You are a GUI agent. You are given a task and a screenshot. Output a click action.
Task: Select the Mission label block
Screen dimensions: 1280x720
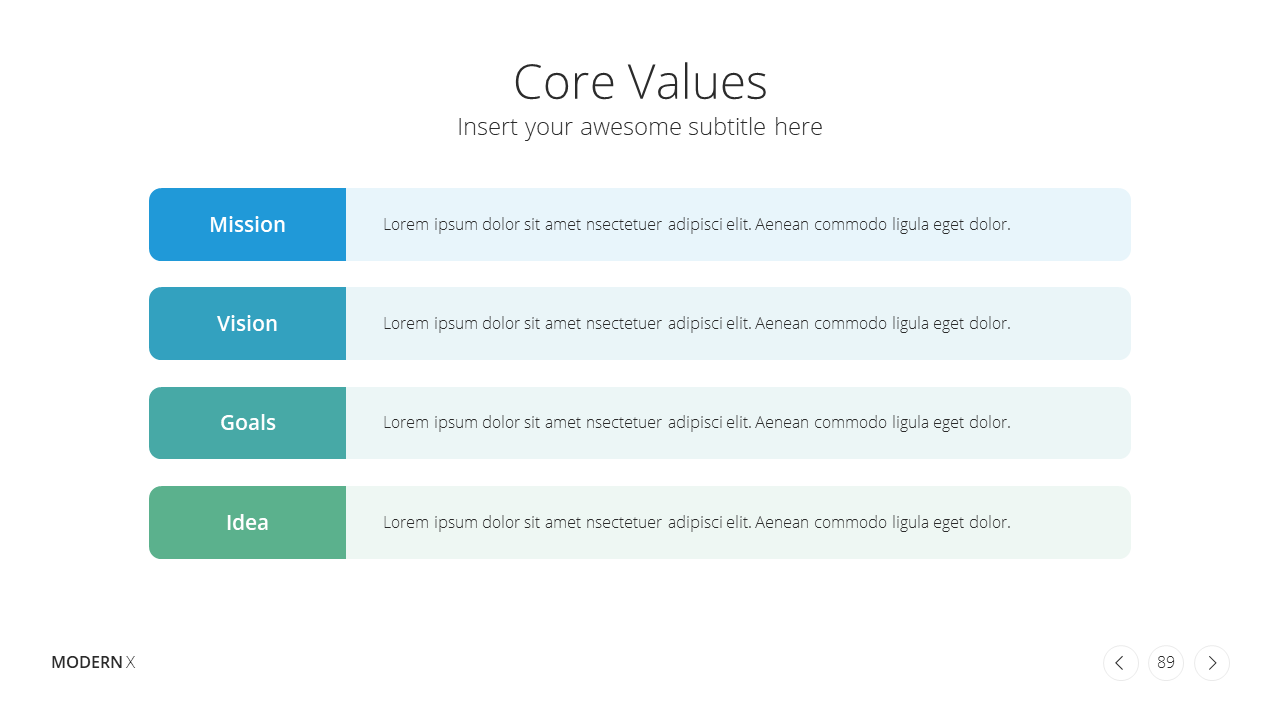(x=247, y=224)
